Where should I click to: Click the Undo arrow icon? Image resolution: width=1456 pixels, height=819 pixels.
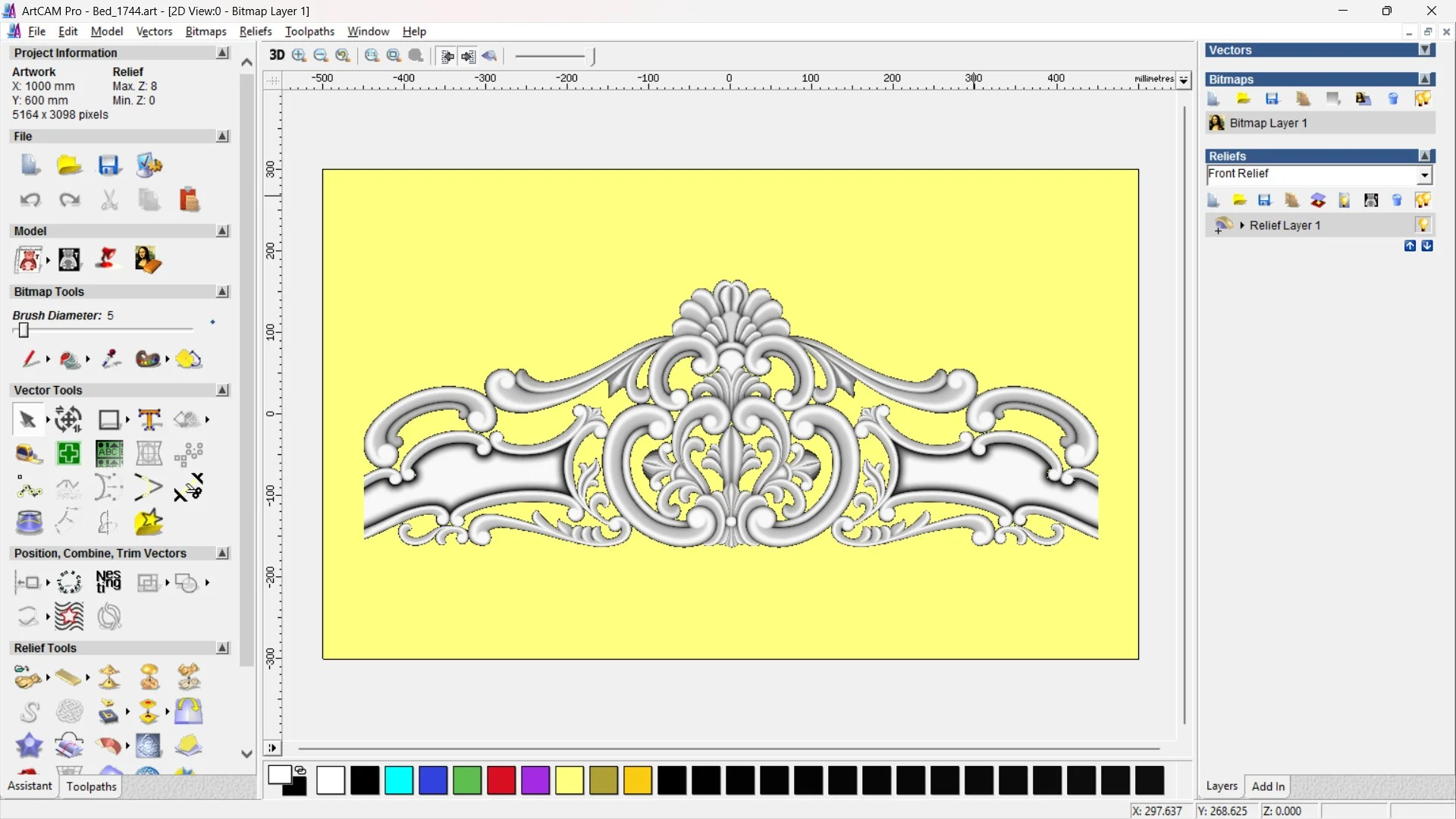(x=30, y=199)
